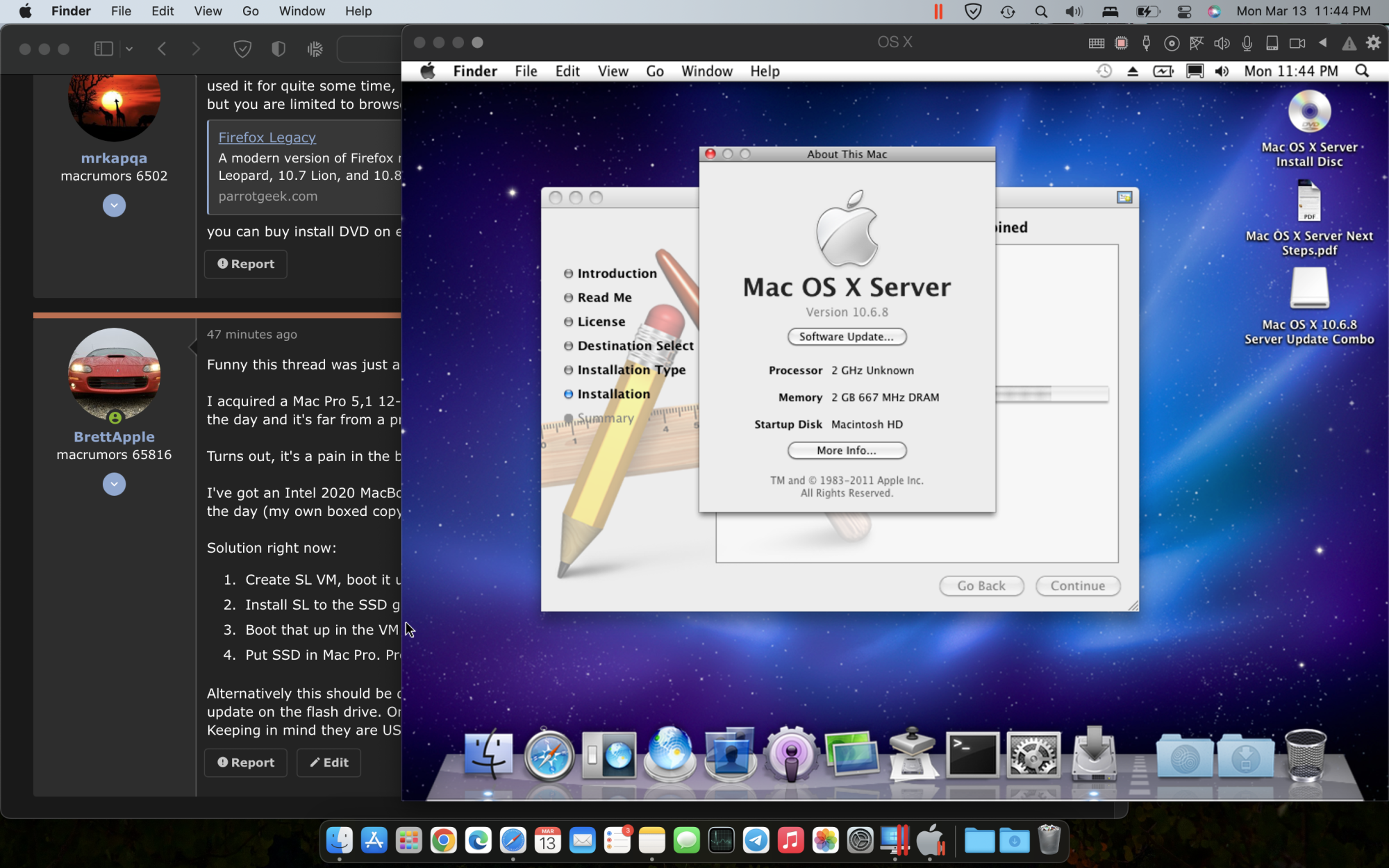This screenshot has width=1389, height=868.
Task: Open Terminal in the Snow Leopard dock
Action: (972, 756)
